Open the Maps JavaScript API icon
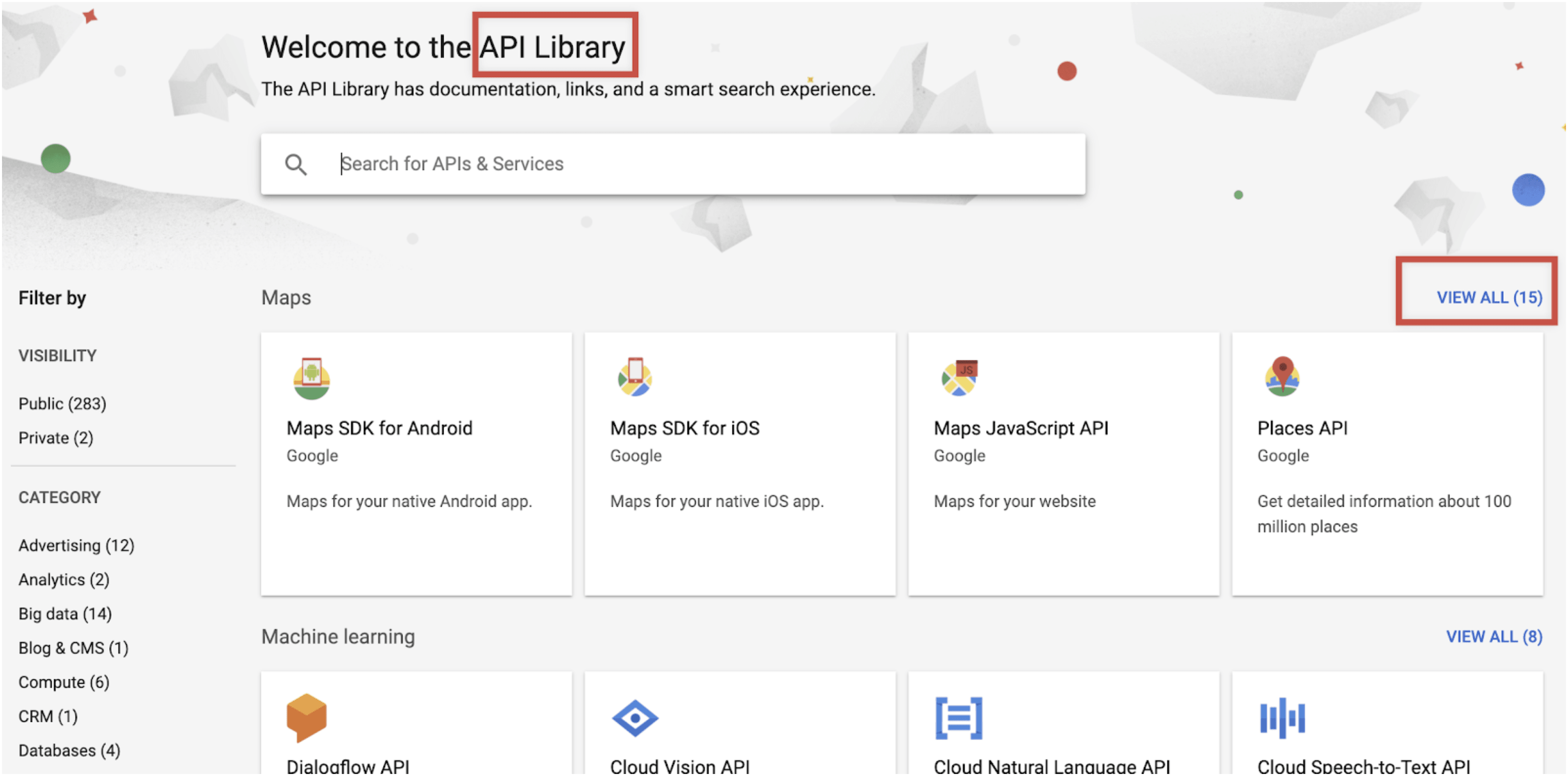The height and width of the screenshot is (779, 1568). (959, 377)
